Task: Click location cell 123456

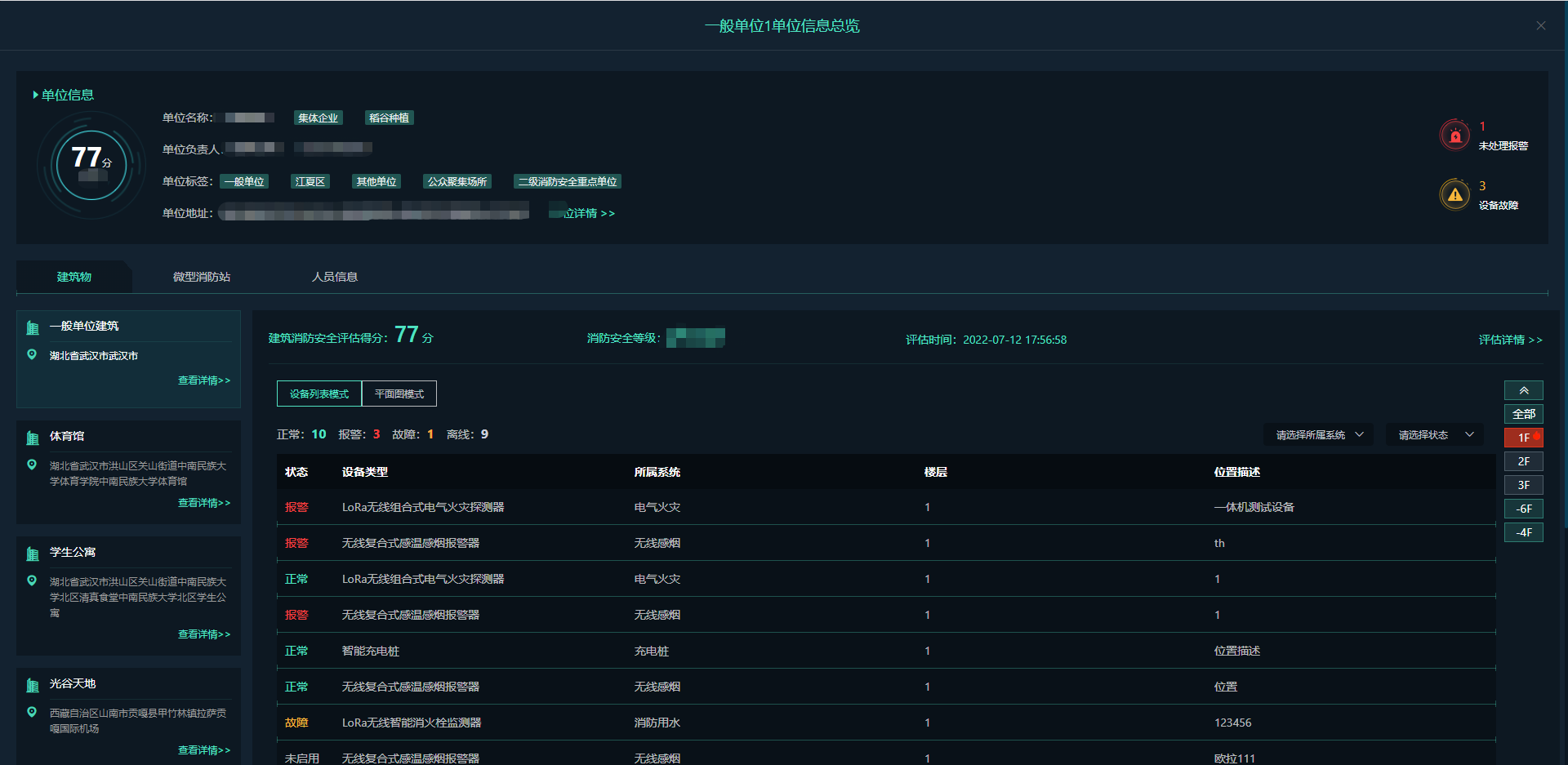Action: (x=1232, y=723)
